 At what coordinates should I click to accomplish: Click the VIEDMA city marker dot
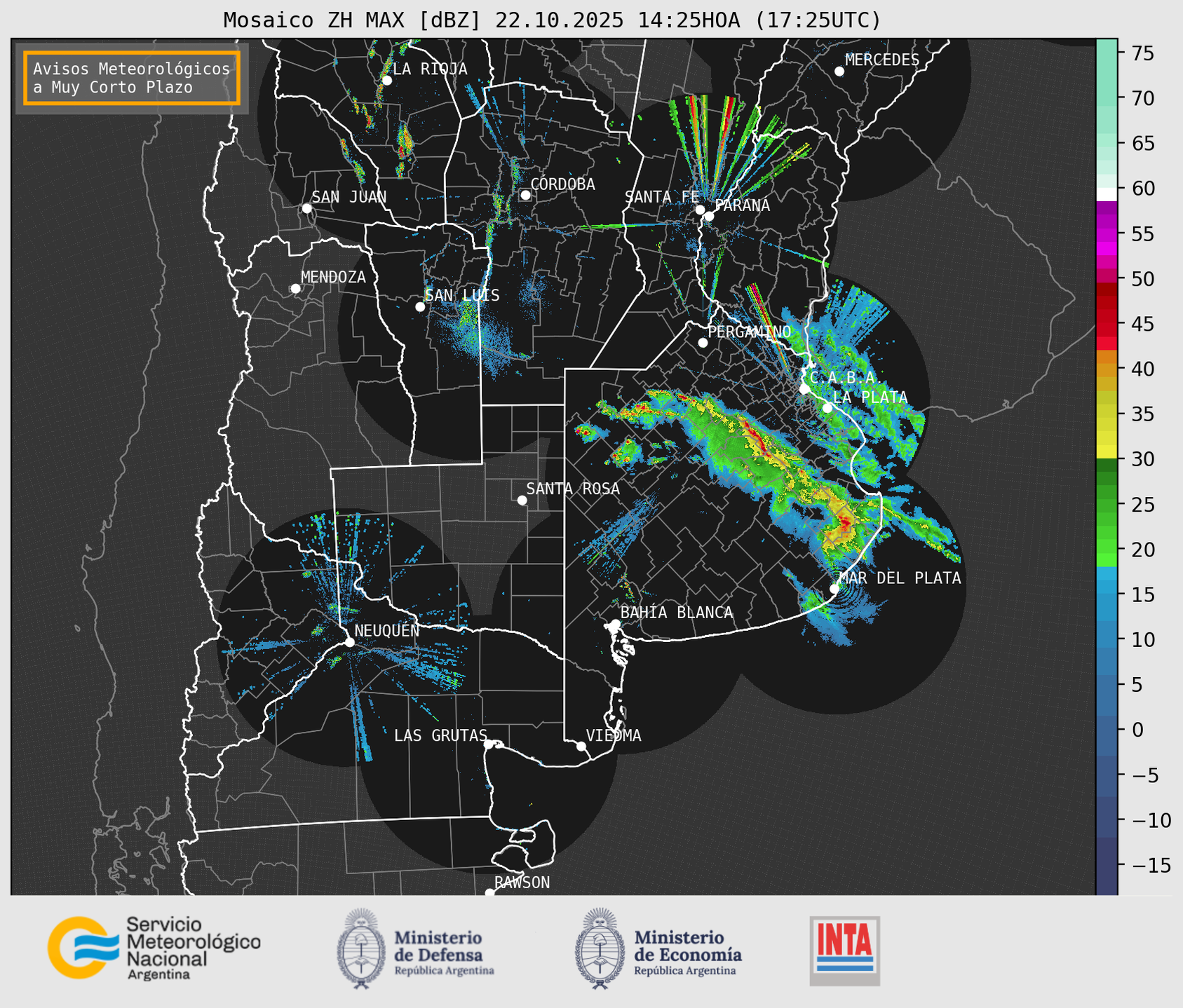581,747
